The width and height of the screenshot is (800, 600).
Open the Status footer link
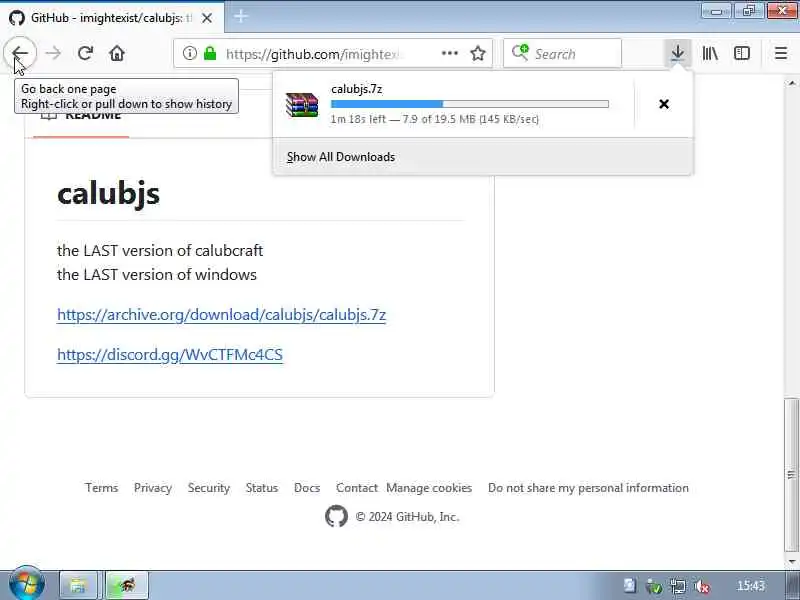pos(262,488)
